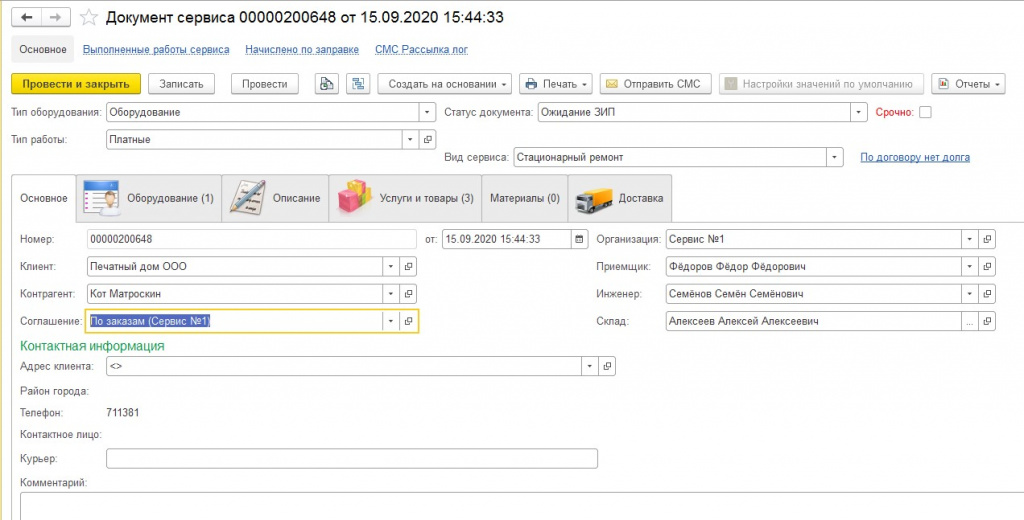Open the Тип работы record with square icon
Image resolution: width=1024 pixels, height=520 pixels.
point(428,139)
